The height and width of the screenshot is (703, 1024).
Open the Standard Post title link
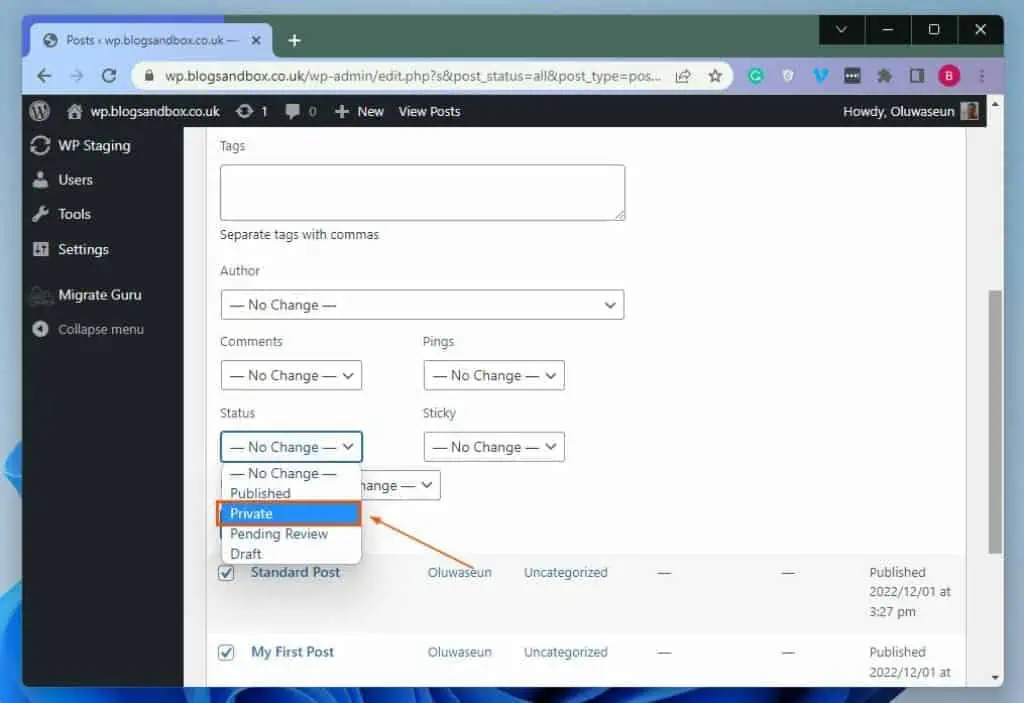(295, 572)
